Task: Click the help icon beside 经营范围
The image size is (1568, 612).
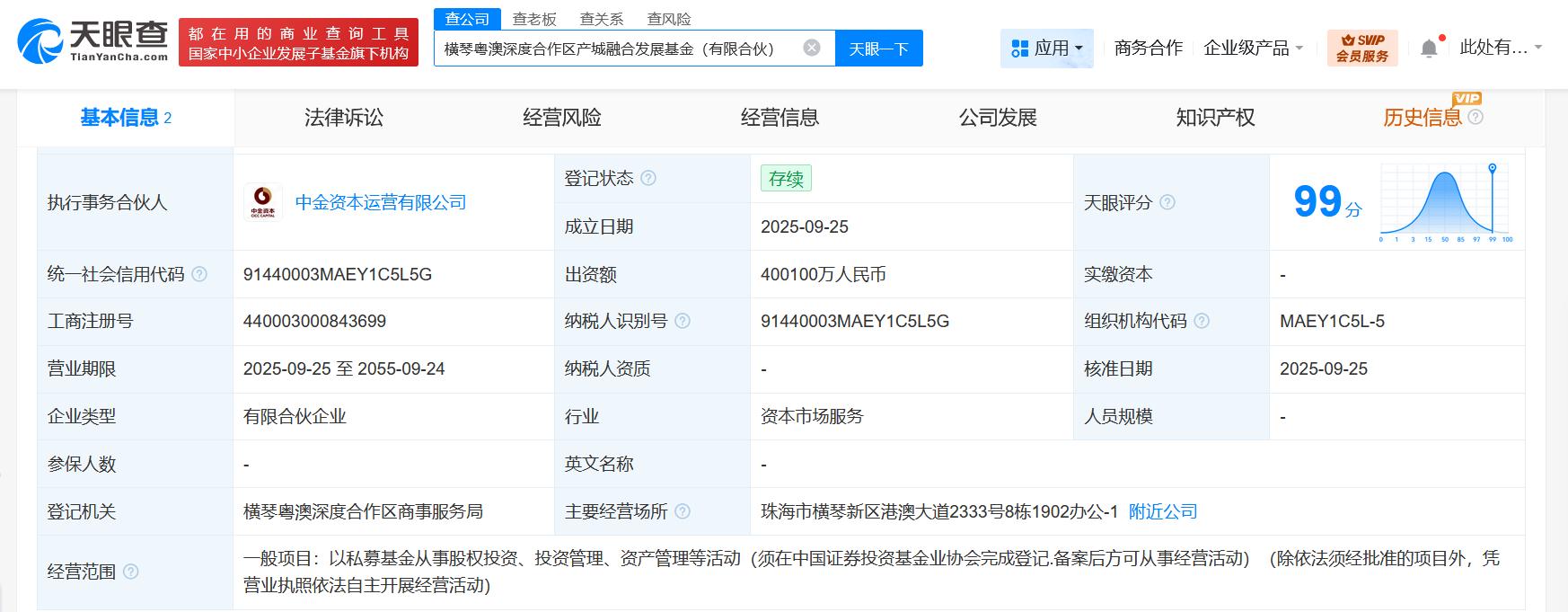Action: (x=131, y=572)
